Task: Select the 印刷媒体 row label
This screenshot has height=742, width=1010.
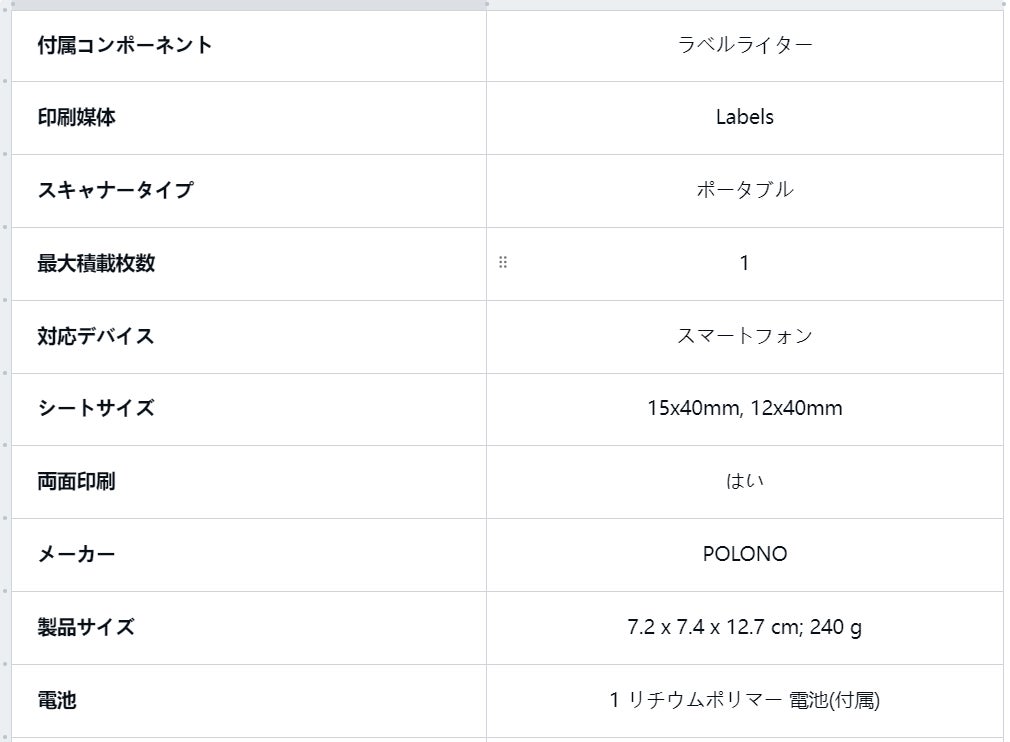Action: point(77,117)
